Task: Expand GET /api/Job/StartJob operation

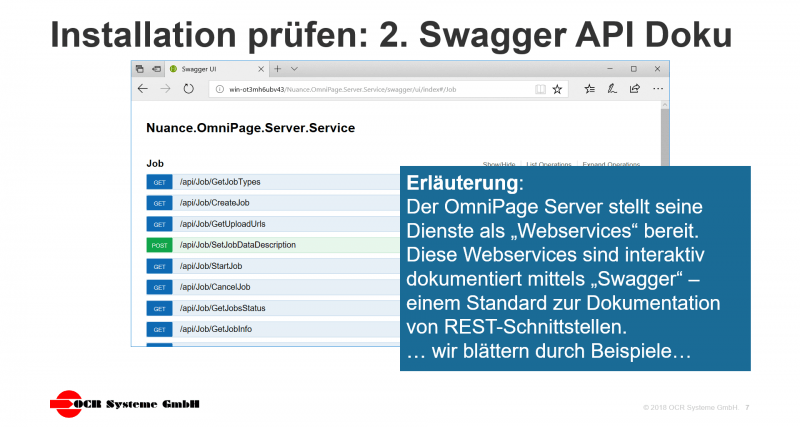Action: pyautogui.click(x=273, y=266)
